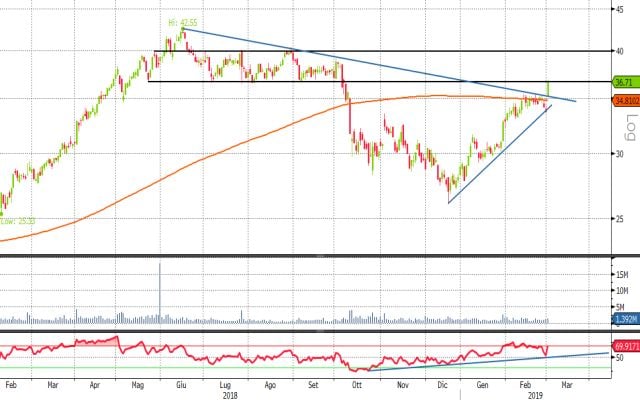
Task: Select the Low: 25.33 low label
Action: [x=17, y=221]
